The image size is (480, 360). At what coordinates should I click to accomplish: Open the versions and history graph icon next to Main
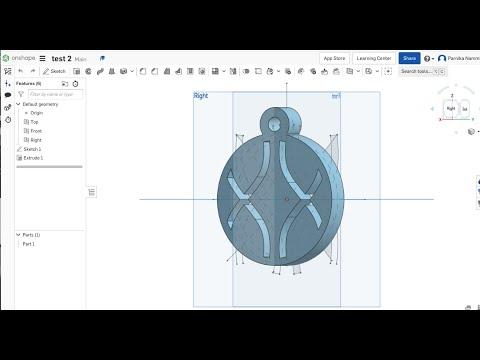click(102, 58)
